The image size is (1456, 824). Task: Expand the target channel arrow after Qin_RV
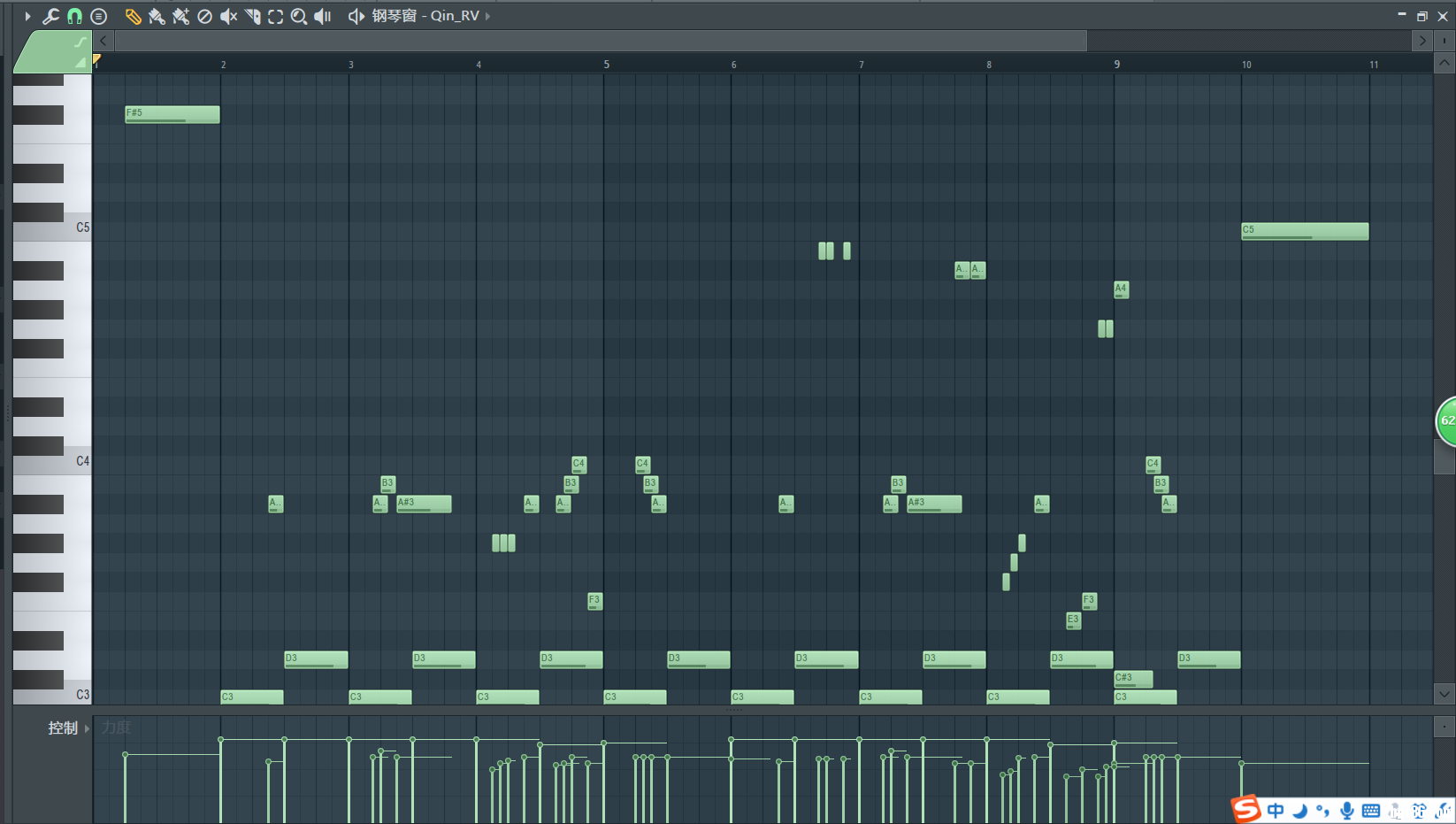click(x=487, y=16)
